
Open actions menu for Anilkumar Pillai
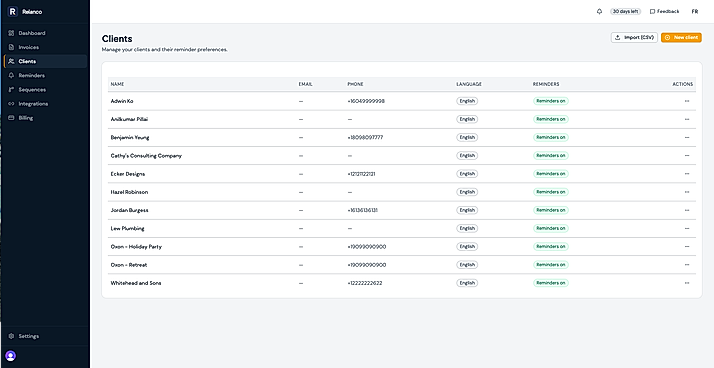687,119
